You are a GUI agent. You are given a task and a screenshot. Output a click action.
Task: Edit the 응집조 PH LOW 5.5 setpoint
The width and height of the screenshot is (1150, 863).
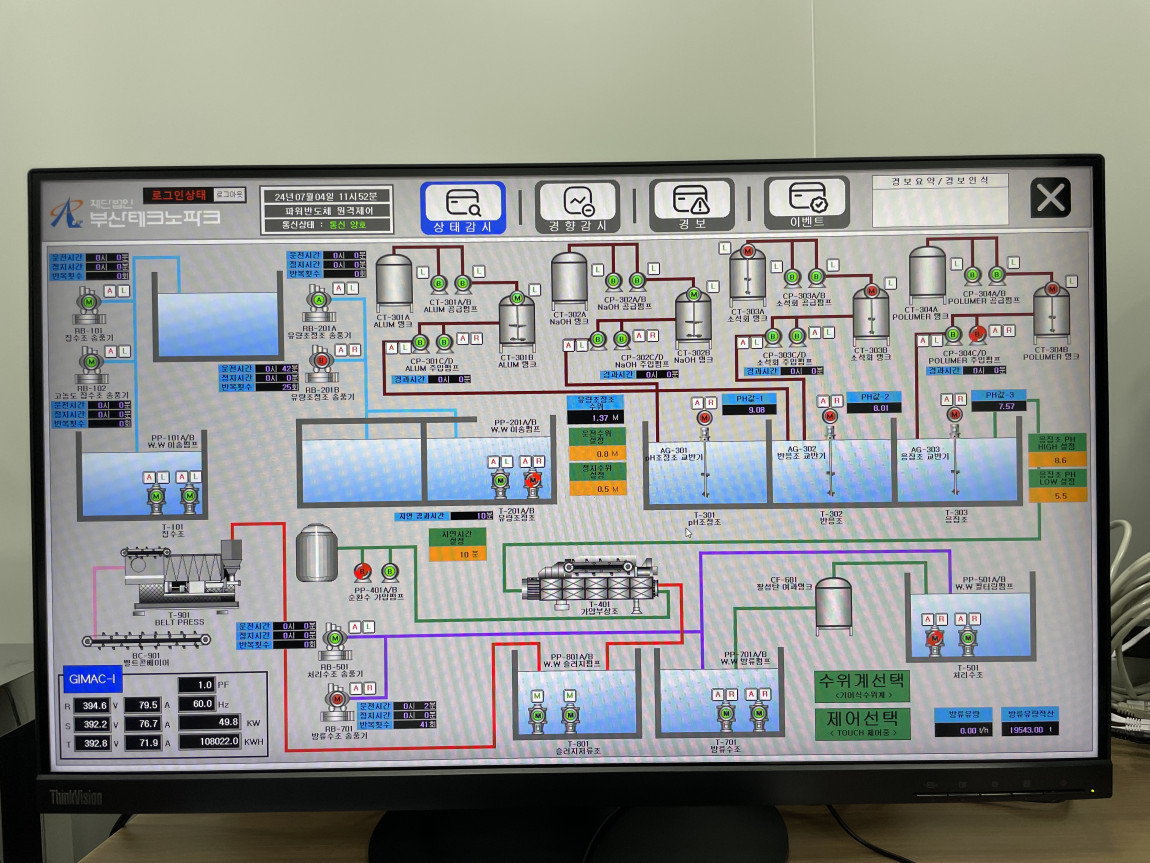click(x=1058, y=496)
